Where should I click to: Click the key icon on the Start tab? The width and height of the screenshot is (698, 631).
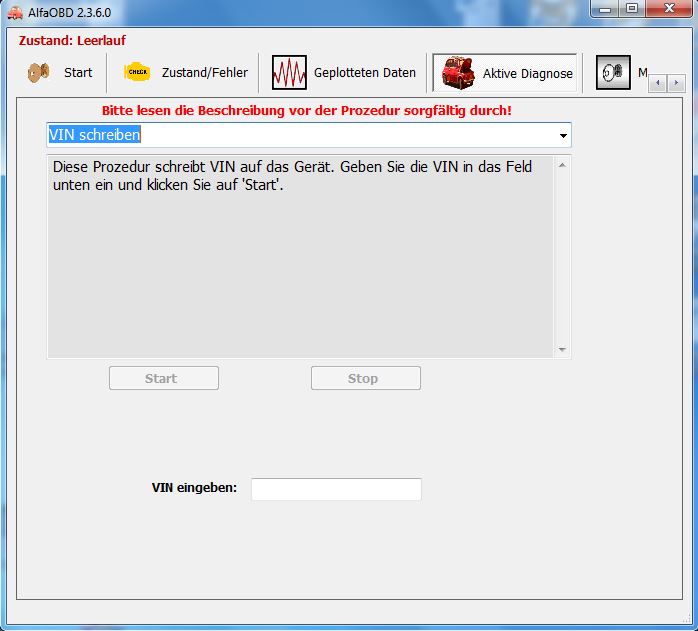pyautogui.click(x=39, y=72)
